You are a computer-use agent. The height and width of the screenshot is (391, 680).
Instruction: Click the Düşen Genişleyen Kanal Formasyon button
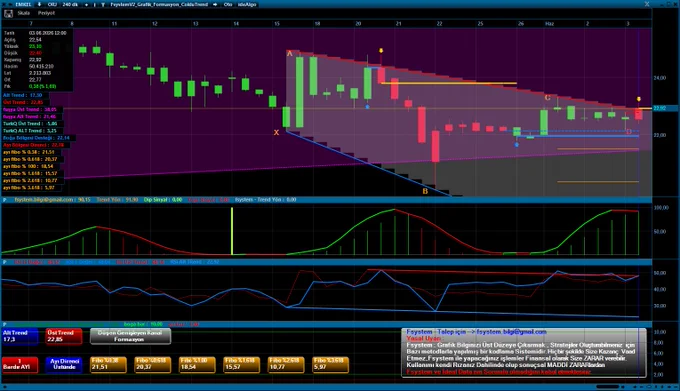pyautogui.click(x=130, y=336)
